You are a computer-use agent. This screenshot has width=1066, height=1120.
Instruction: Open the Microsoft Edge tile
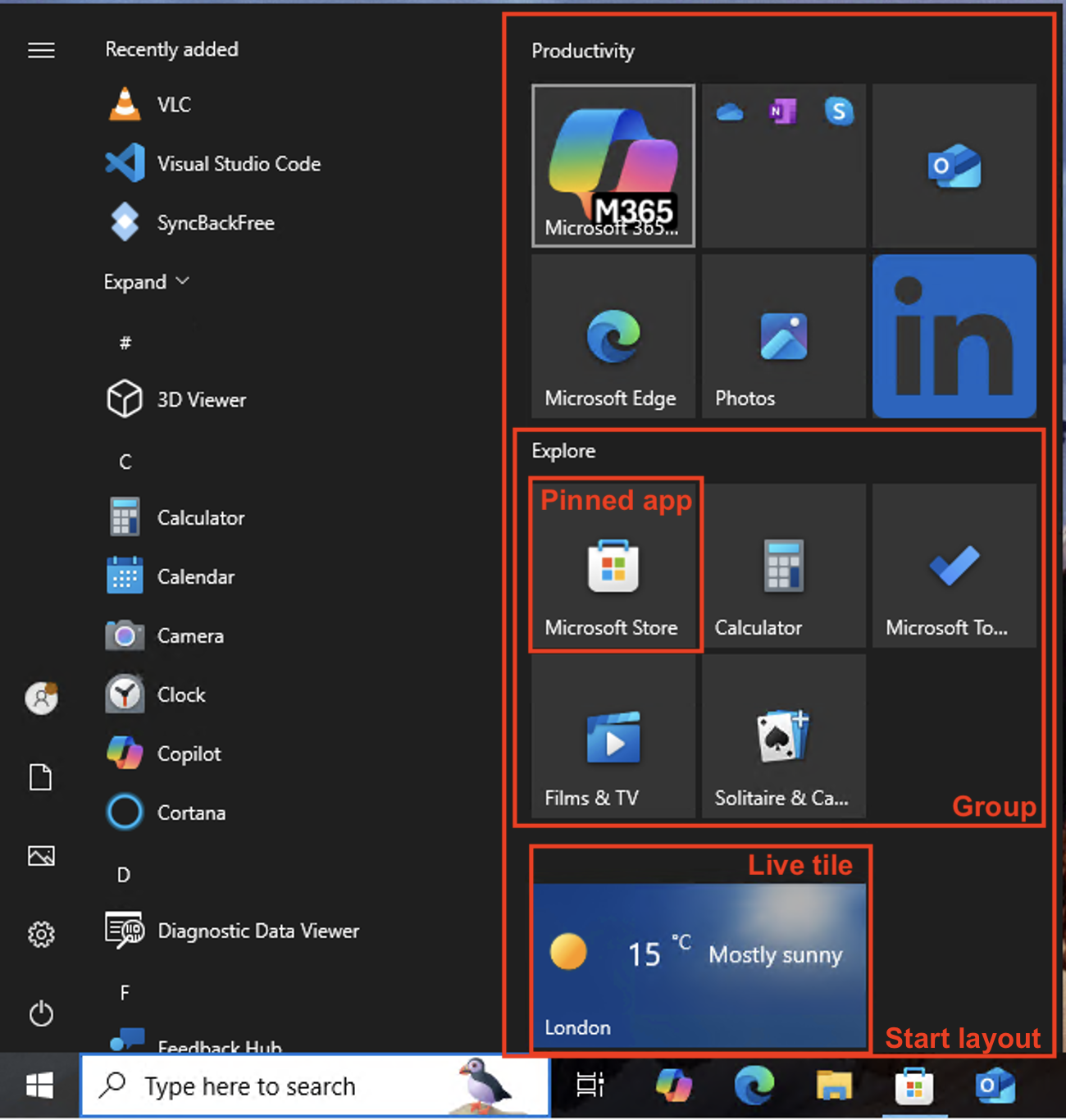pos(613,337)
